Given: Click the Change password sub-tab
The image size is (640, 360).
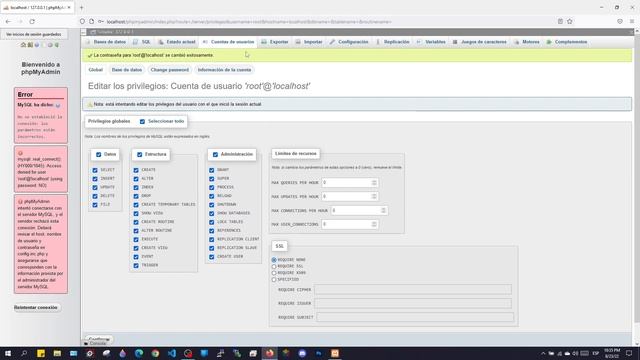Looking at the screenshot, I should click(170, 70).
